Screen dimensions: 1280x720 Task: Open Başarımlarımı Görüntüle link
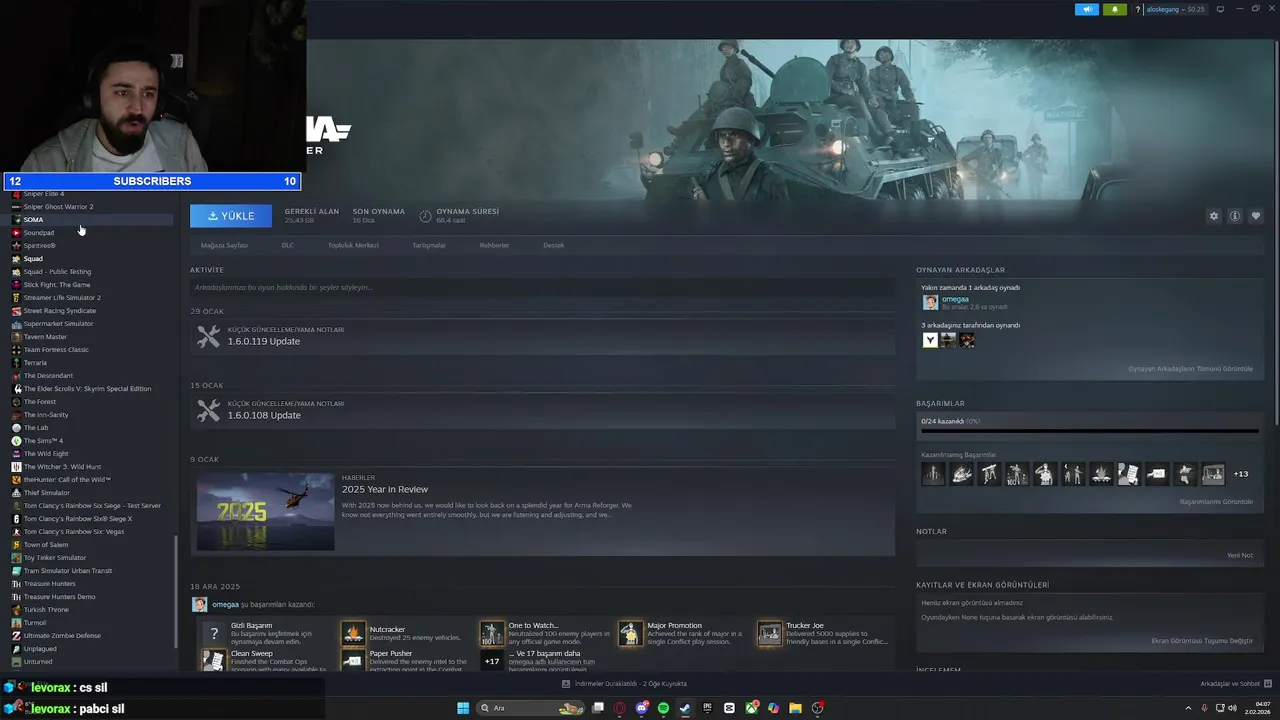pyautogui.click(x=1216, y=502)
